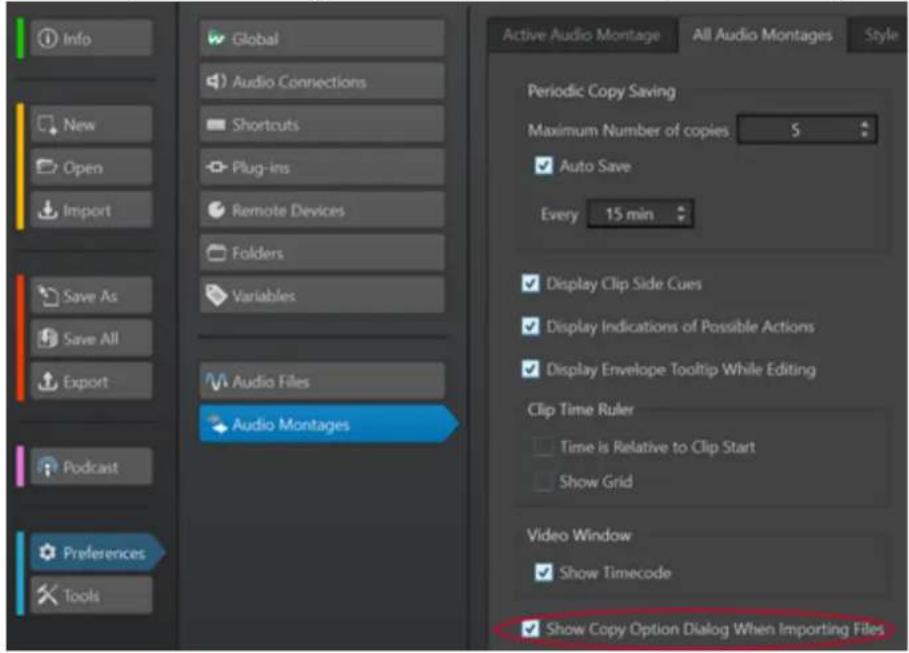Open the Remote Devices preferences section
The height and width of the screenshot is (653, 909).
coord(322,210)
